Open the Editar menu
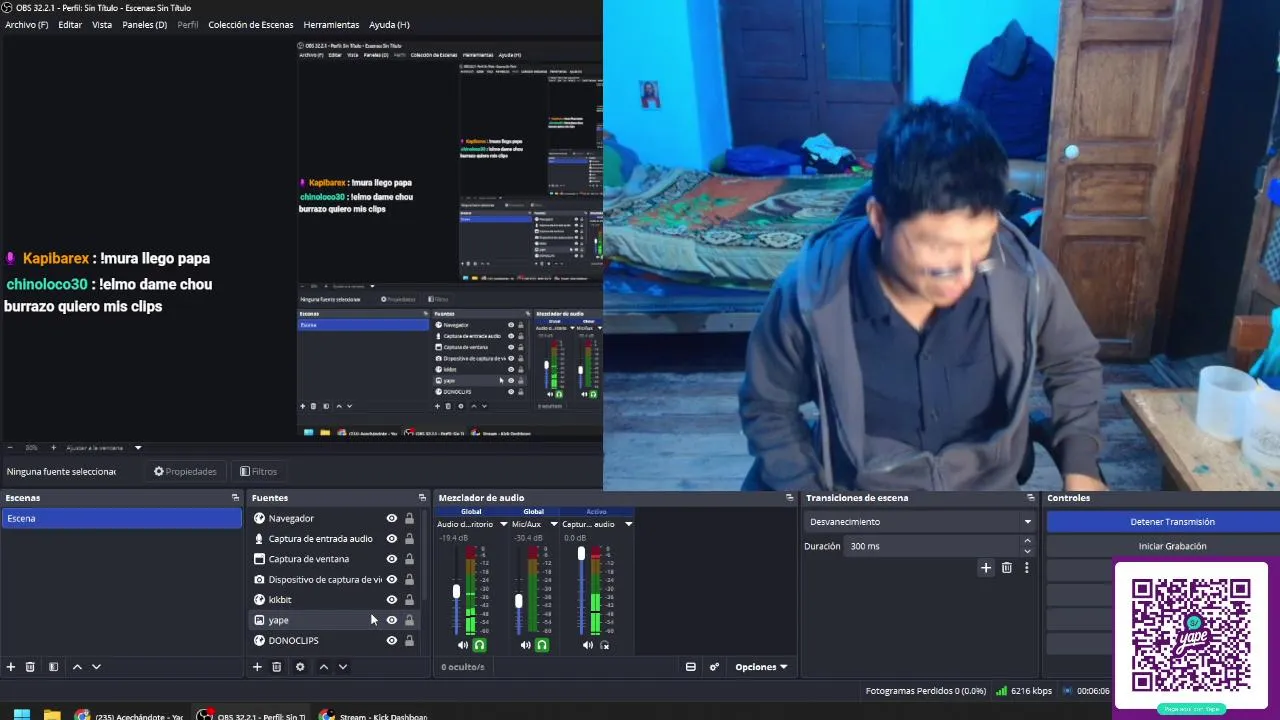 tap(70, 25)
